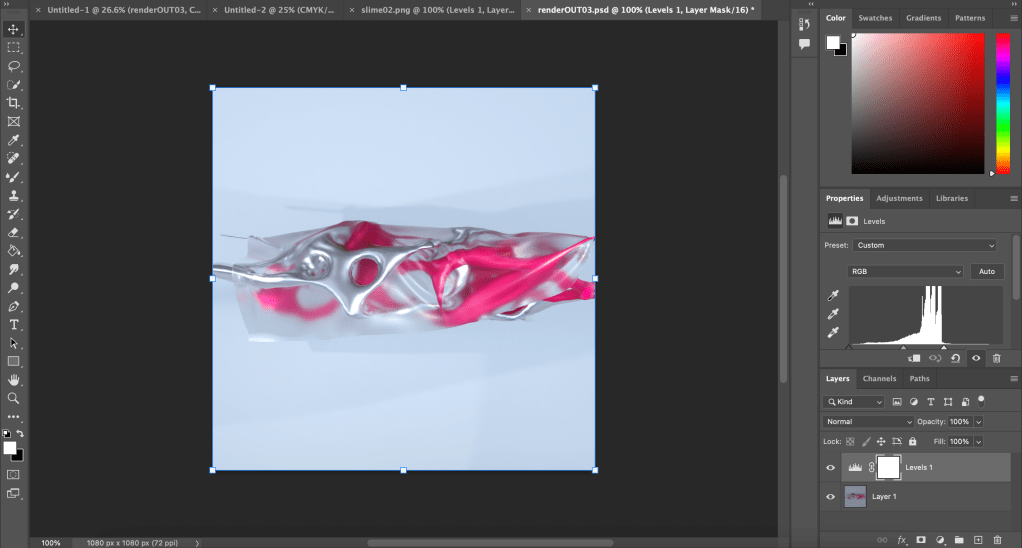
Task: Expand the RGB channel dropdown
Action: pos(905,271)
